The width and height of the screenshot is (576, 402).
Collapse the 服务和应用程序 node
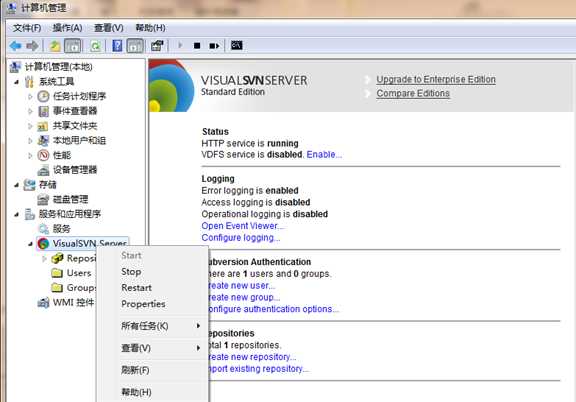(x=17, y=214)
